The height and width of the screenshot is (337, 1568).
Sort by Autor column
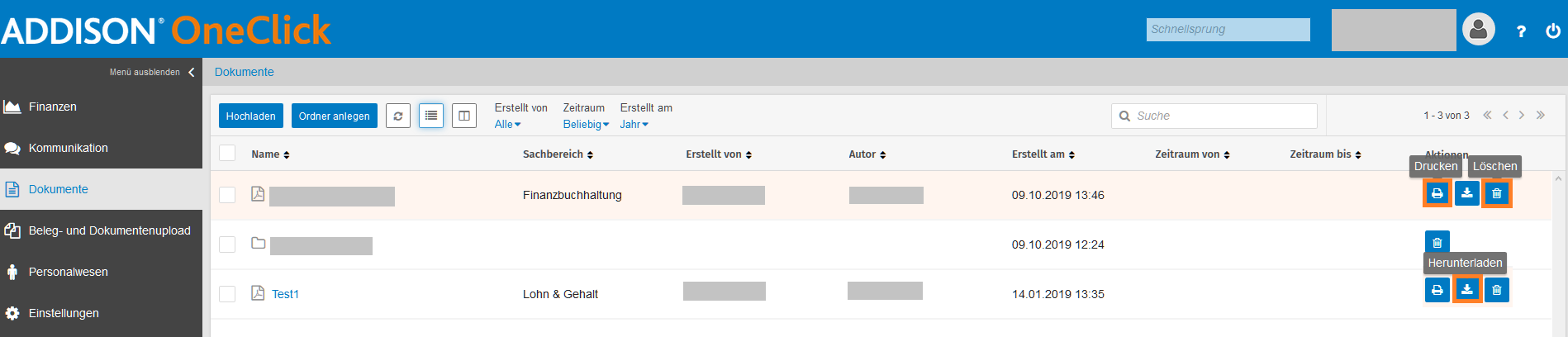click(x=867, y=154)
